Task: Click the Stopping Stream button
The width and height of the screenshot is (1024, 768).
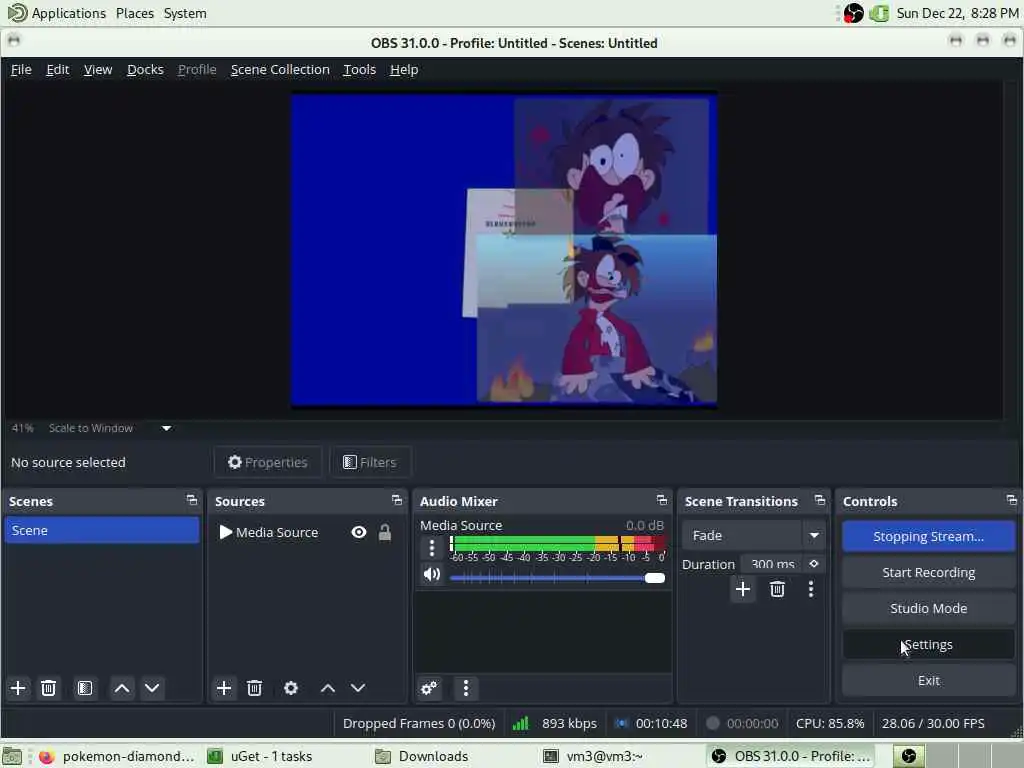Action: tap(928, 536)
